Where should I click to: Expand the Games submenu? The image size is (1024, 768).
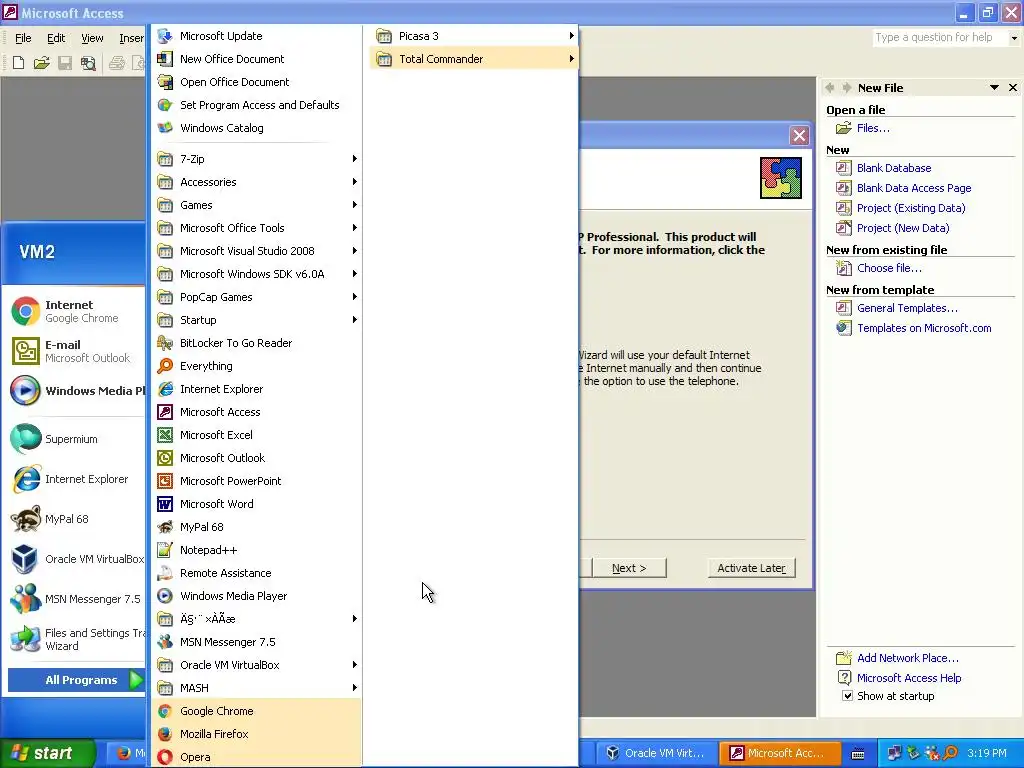point(257,205)
